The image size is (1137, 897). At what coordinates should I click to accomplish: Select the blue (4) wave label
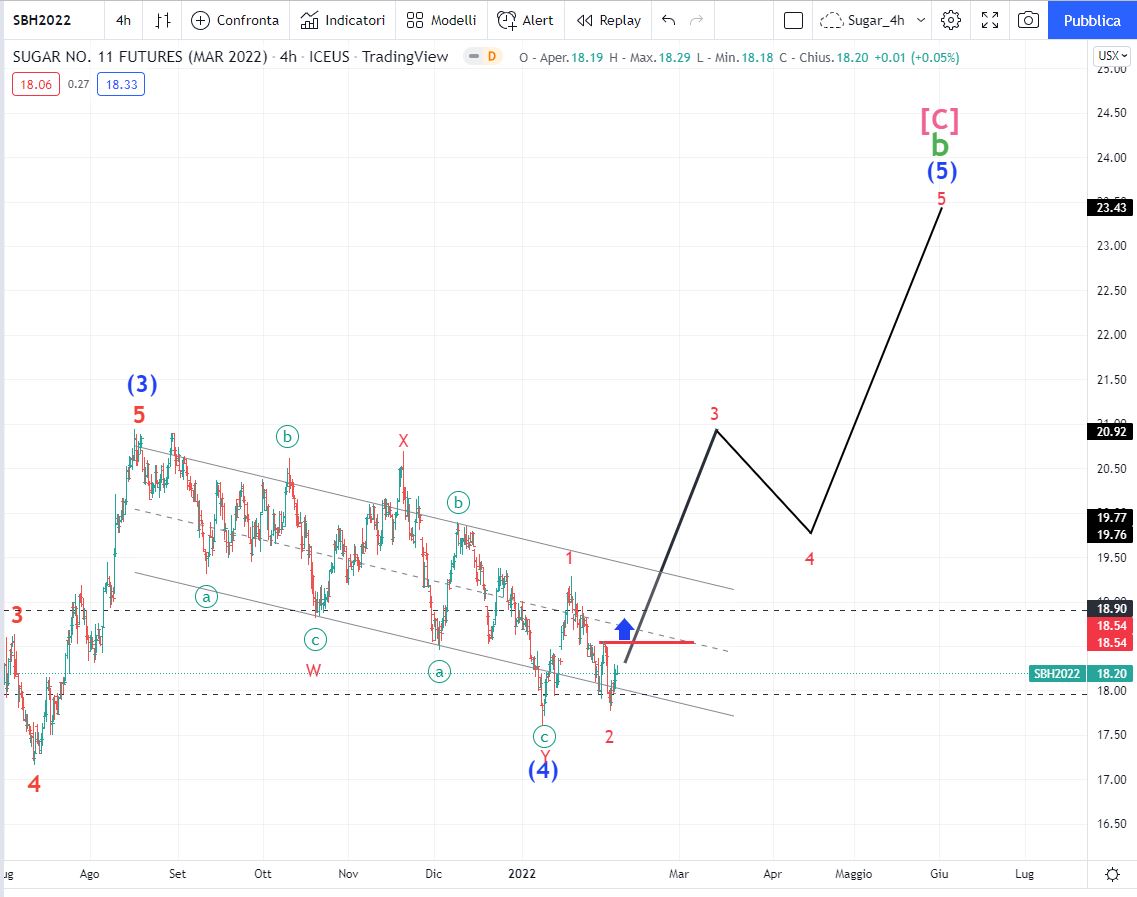(x=543, y=769)
